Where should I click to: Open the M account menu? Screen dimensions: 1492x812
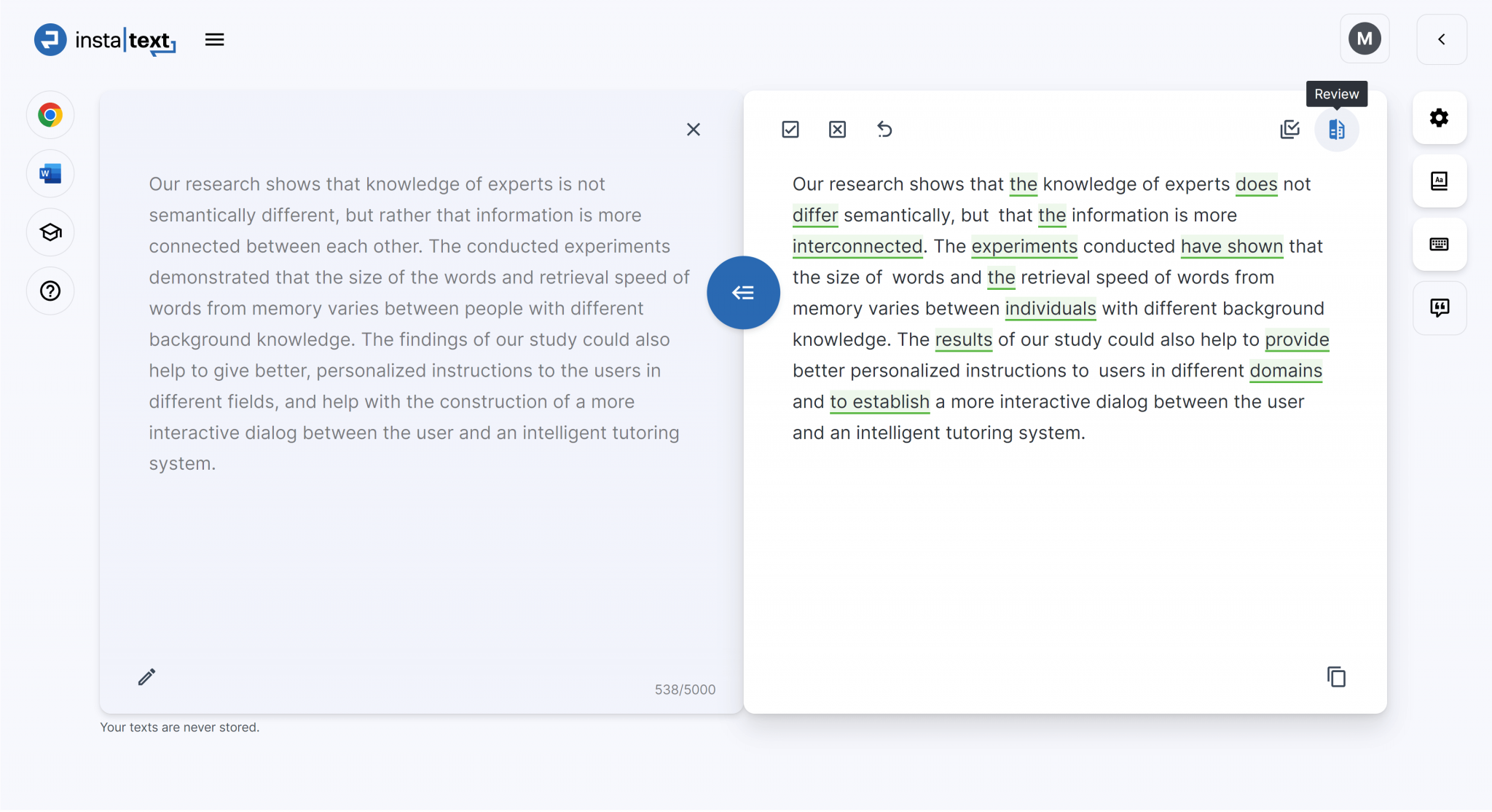tap(1365, 39)
